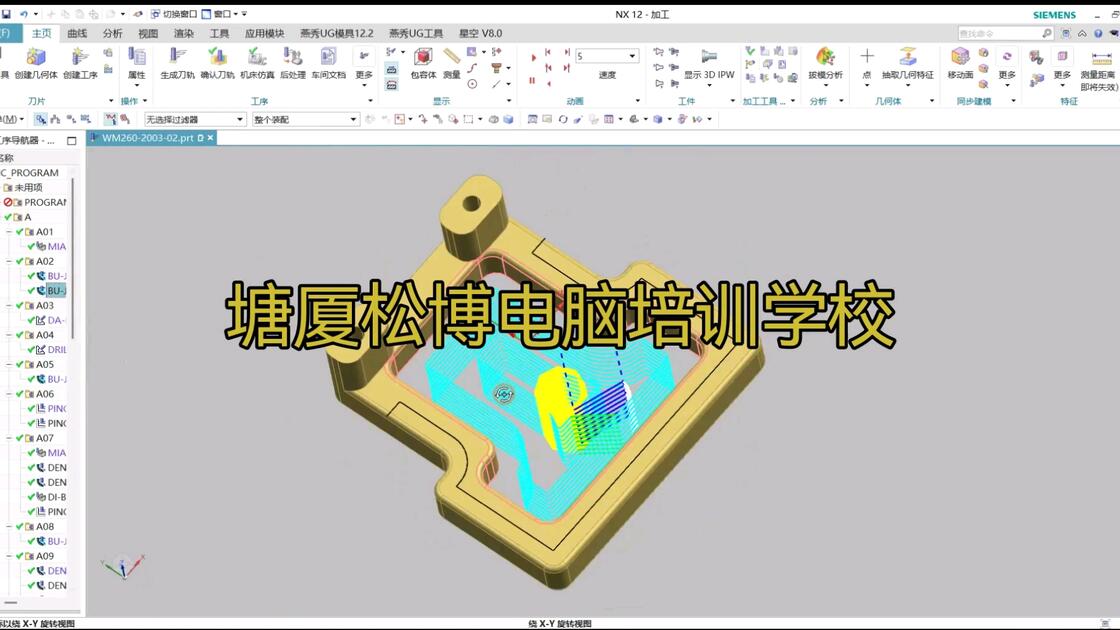Image resolution: width=1120 pixels, height=630 pixels.
Task: Click the animation Pause button
Action: [x=531, y=81]
